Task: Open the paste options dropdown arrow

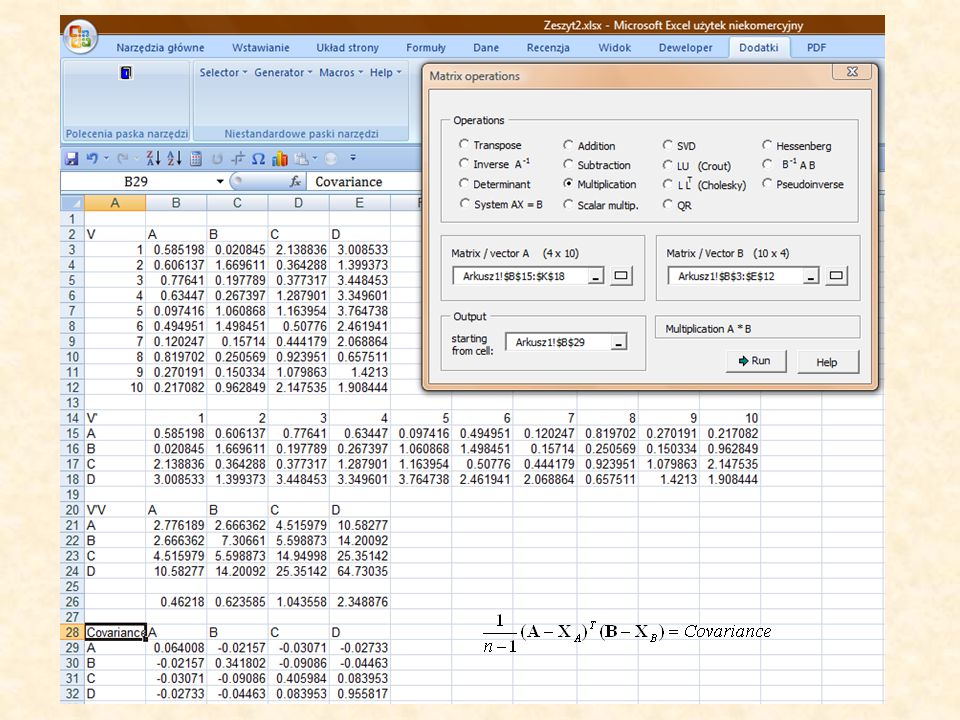Action: point(314,159)
